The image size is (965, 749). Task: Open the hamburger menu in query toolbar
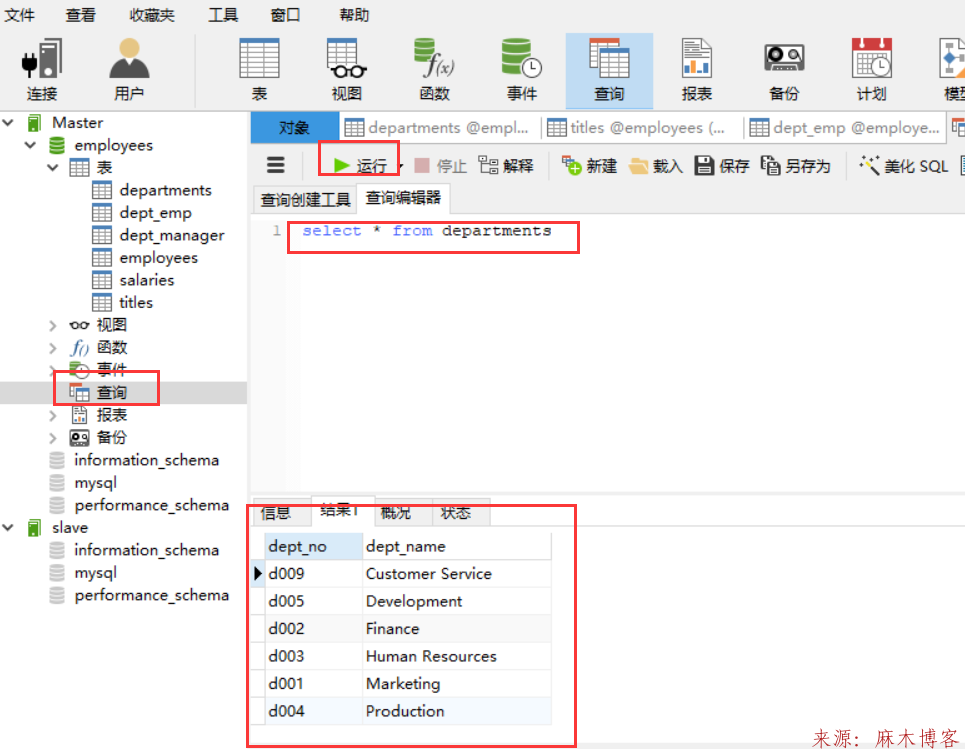coord(275,165)
